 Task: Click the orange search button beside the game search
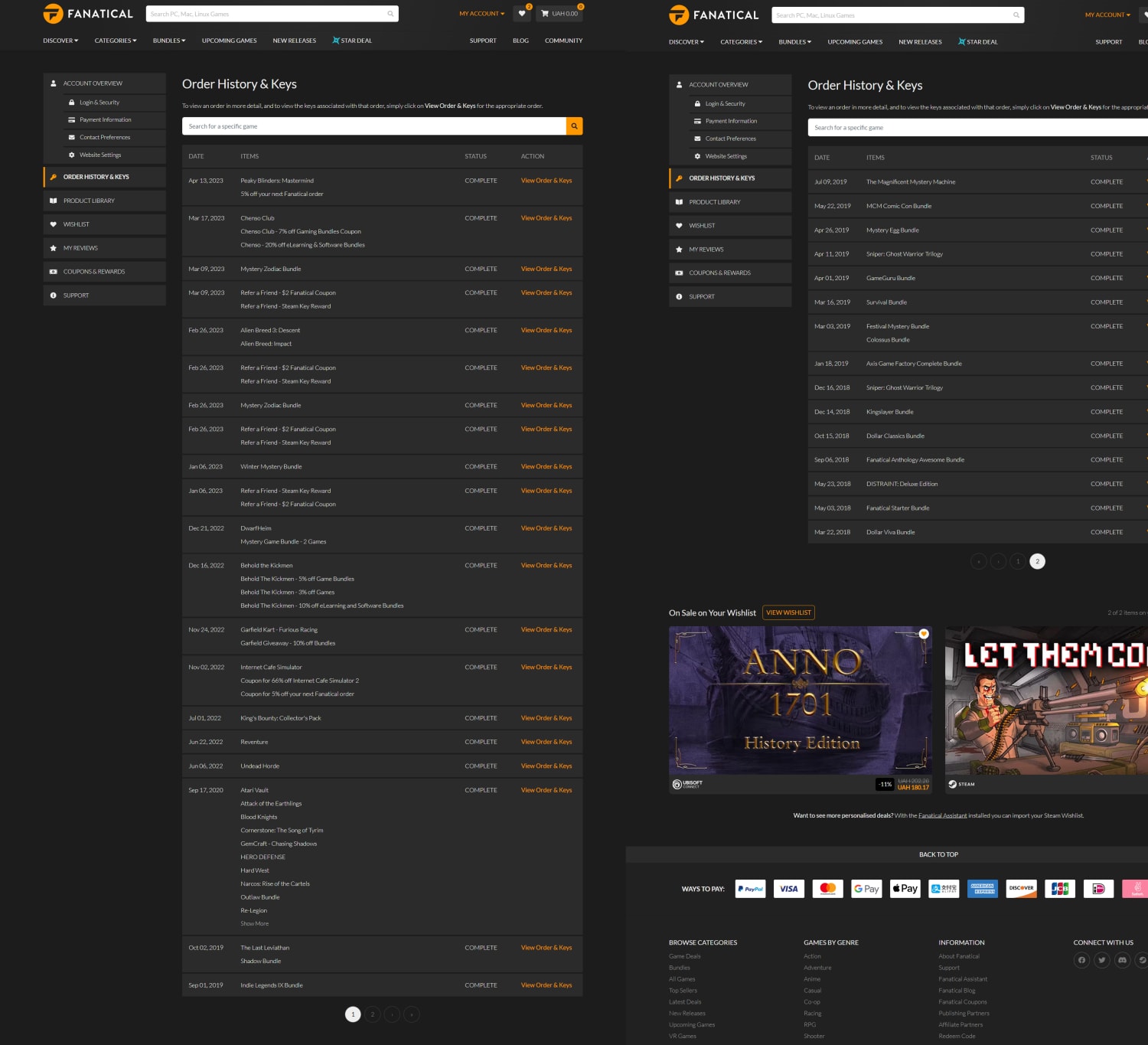pos(574,126)
